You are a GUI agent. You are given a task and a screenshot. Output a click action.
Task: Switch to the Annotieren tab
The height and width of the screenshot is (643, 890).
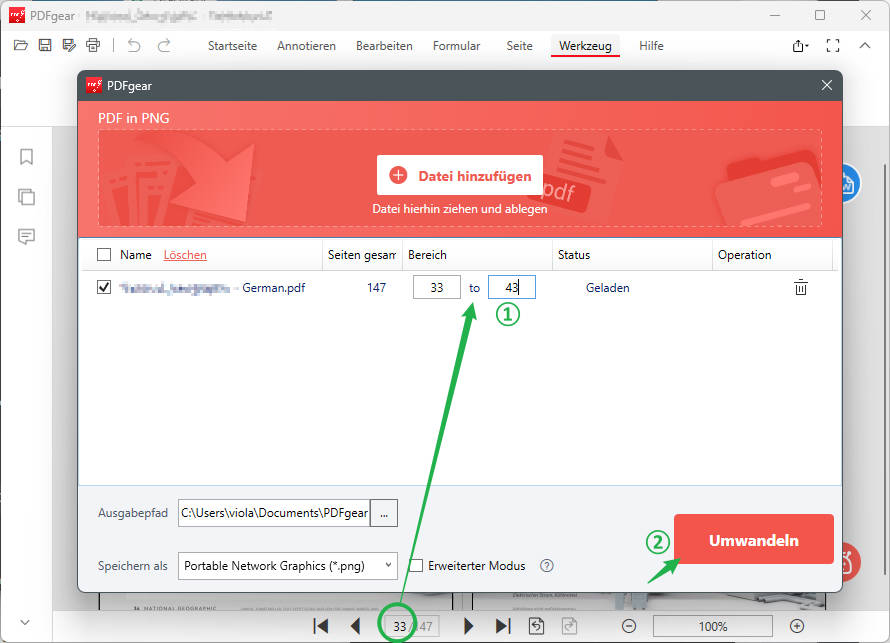[306, 46]
